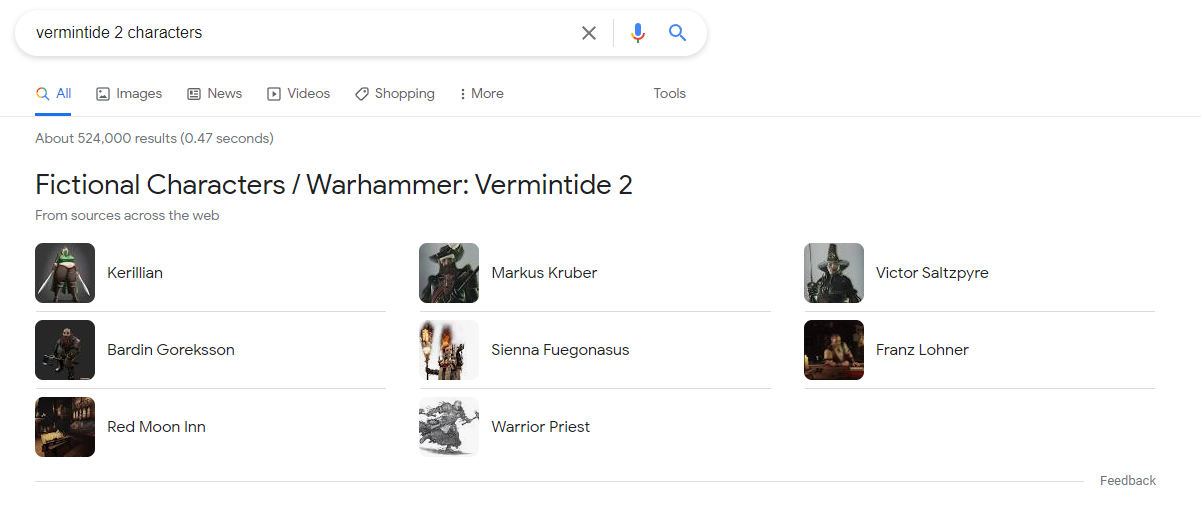This screenshot has width=1201, height=520.
Task: Select the All results tab
Action: pyautogui.click(x=54, y=94)
